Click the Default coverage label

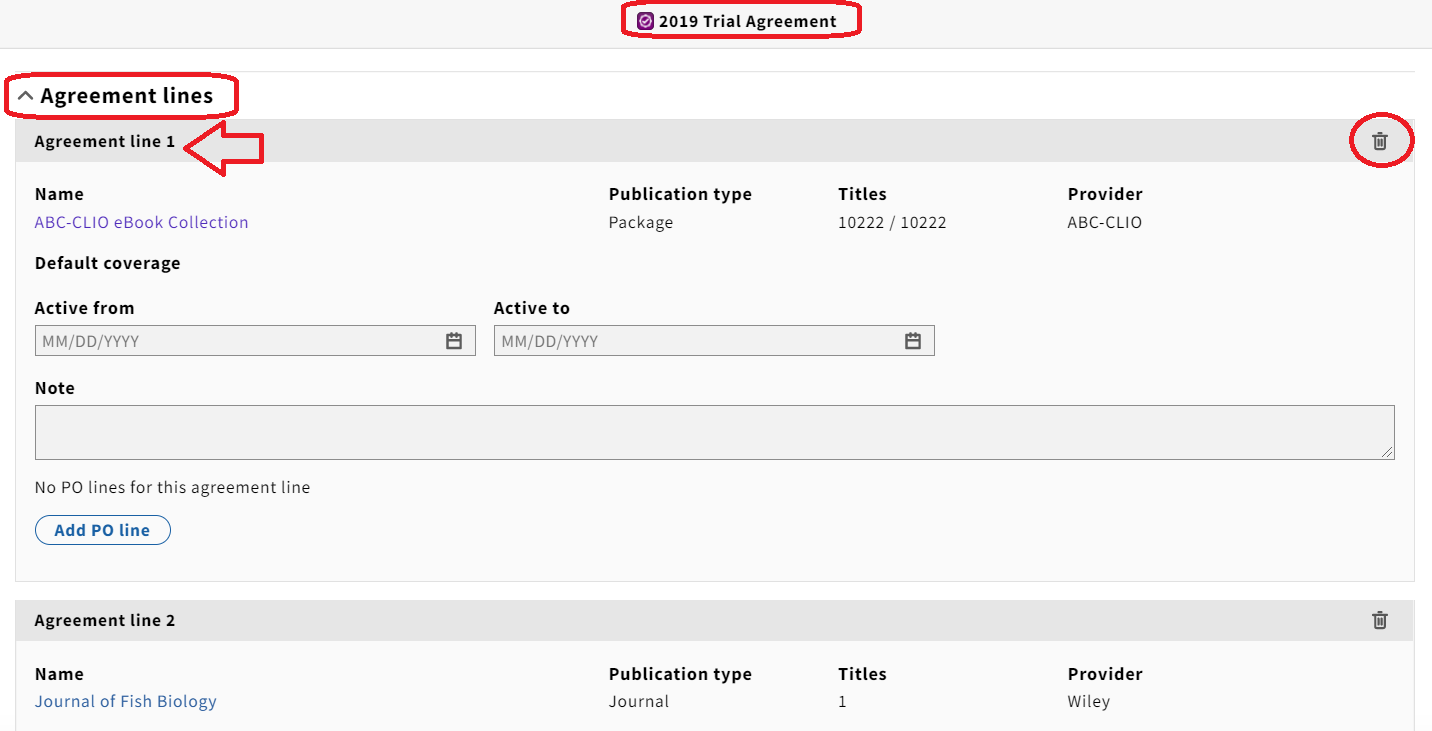[x=108, y=263]
